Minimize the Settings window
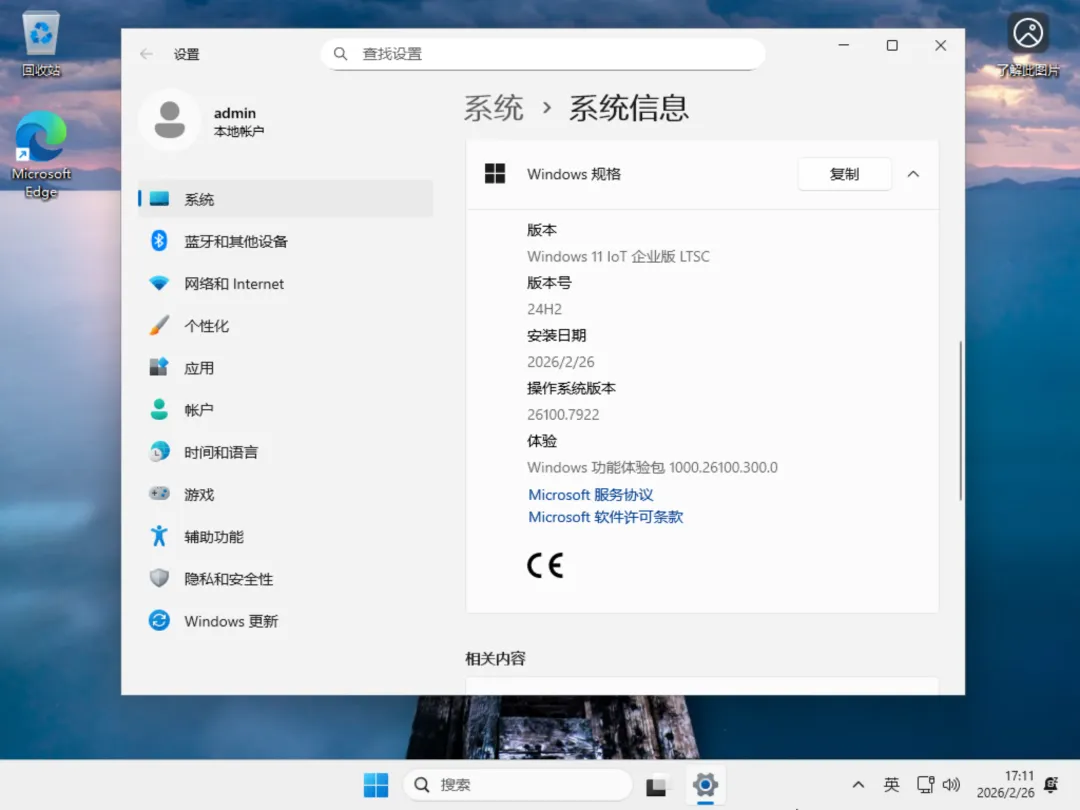The height and width of the screenshot is (810, 1080). coord(844,45)
